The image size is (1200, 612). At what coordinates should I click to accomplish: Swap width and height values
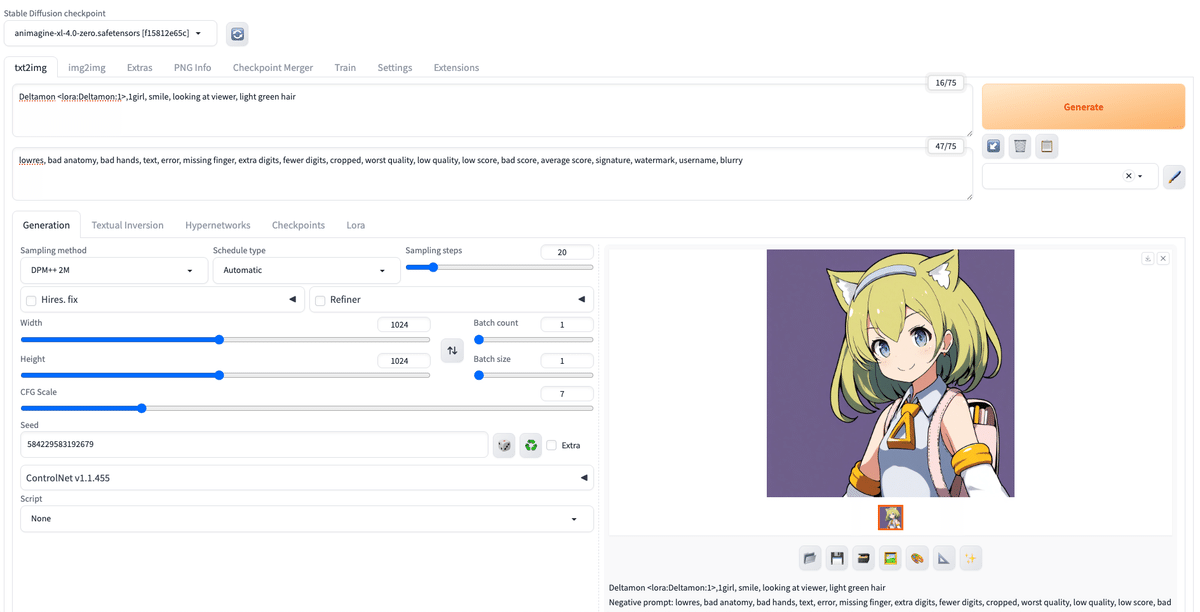pyautogui.click(x=452, y=351)
